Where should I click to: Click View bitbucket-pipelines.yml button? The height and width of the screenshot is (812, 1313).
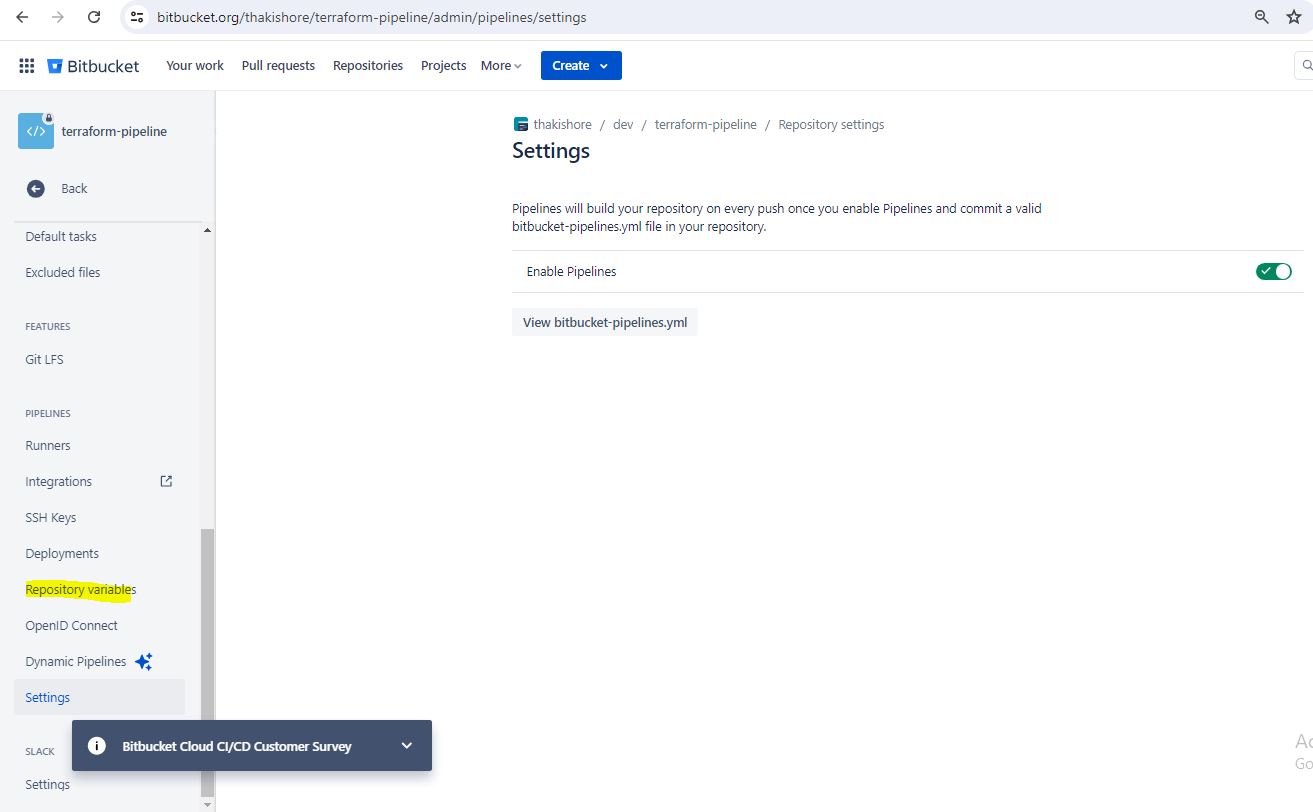pos(604,323)
